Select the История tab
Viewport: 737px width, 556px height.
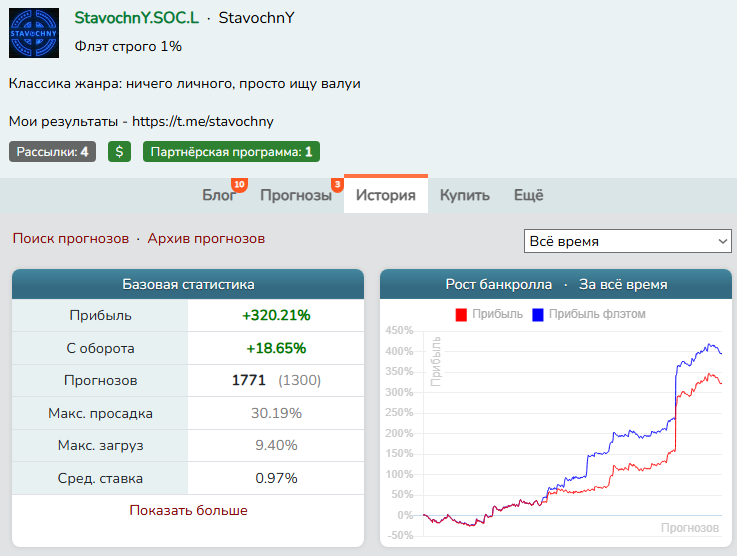click(x=386, y=195)
